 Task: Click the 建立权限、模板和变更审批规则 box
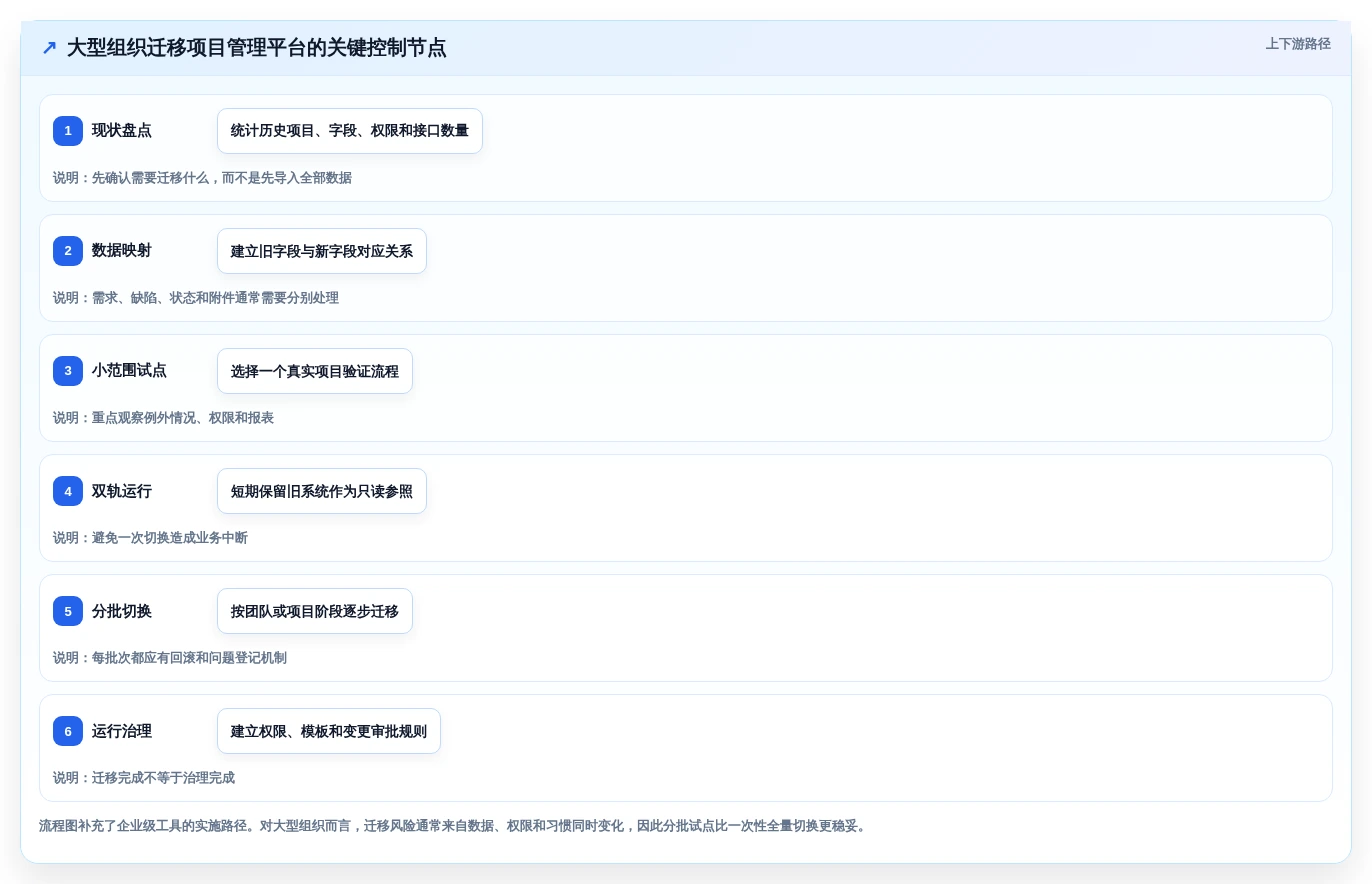coord(329,731)
